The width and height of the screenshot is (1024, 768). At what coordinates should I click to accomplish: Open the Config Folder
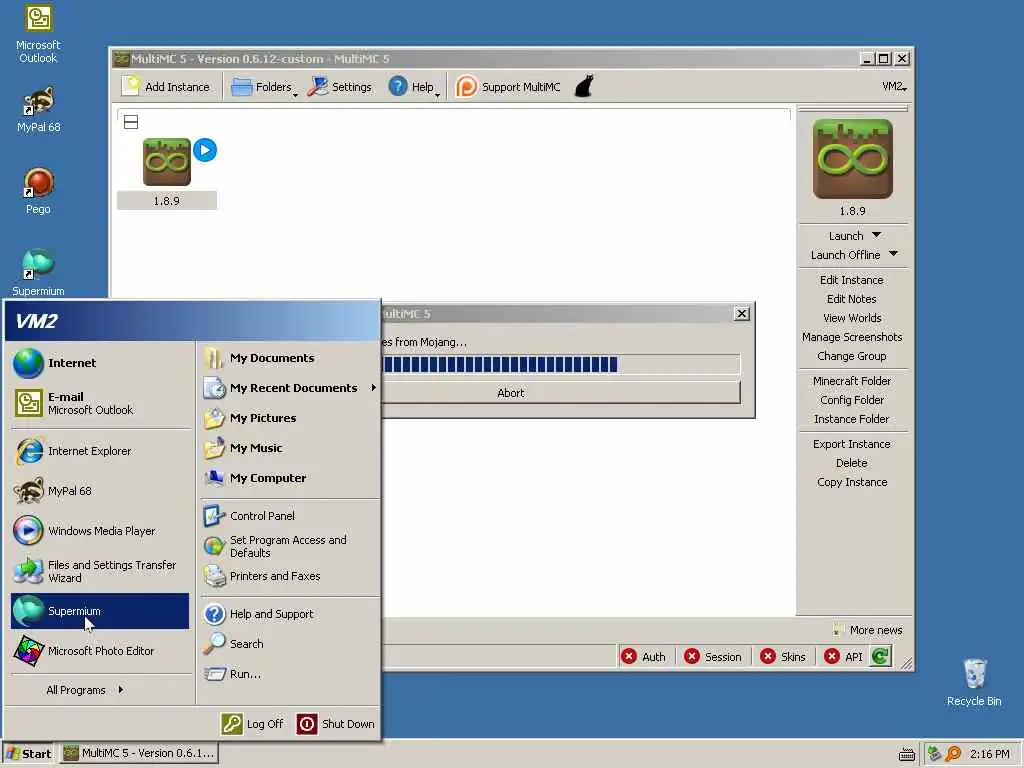click(852, 400)
